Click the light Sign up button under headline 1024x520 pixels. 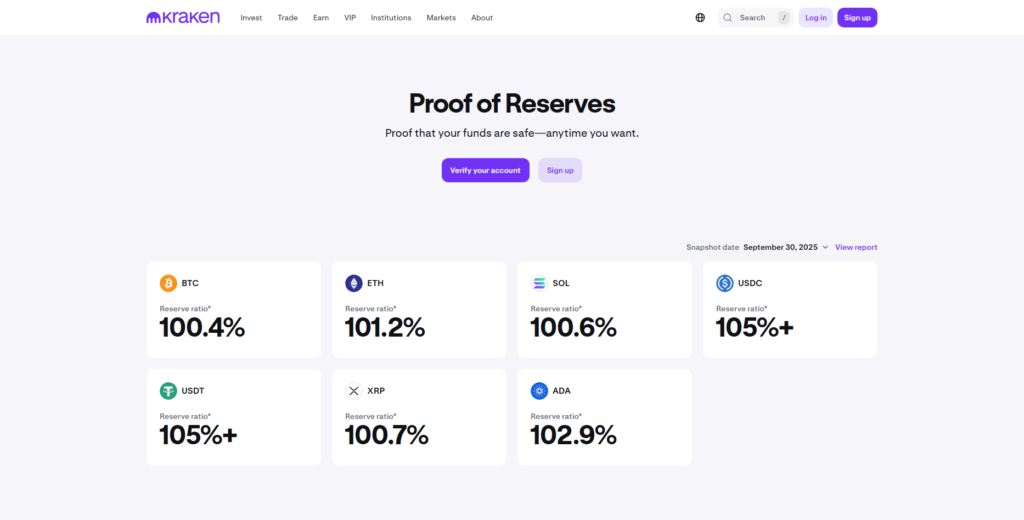[560, 171]
